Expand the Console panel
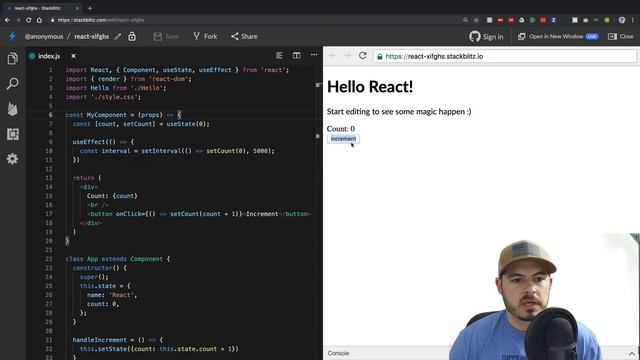The height and width of the screenshot is (360, 640). 631,353
